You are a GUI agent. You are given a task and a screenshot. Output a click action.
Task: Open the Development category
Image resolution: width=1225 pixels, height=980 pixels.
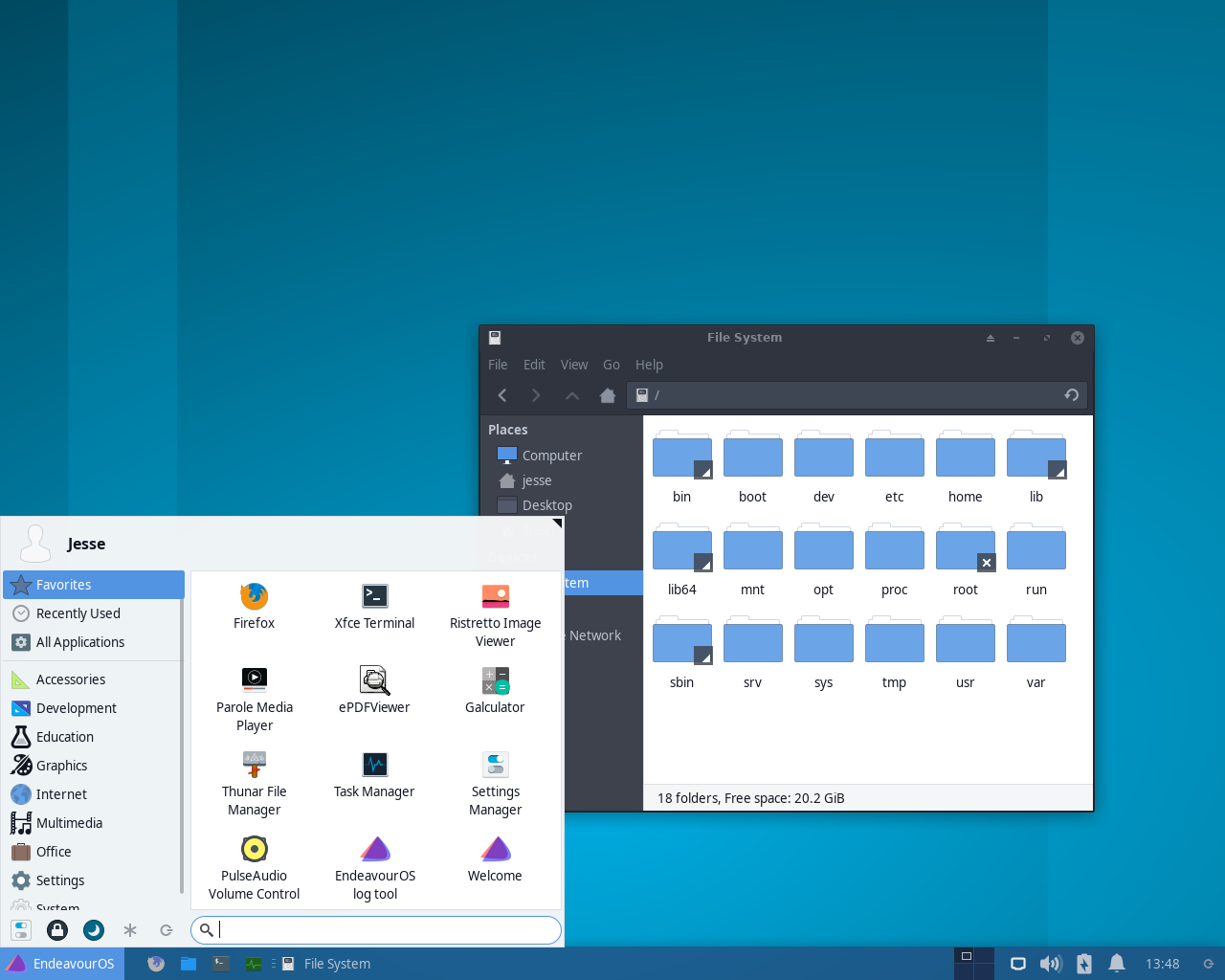point(94,708)
